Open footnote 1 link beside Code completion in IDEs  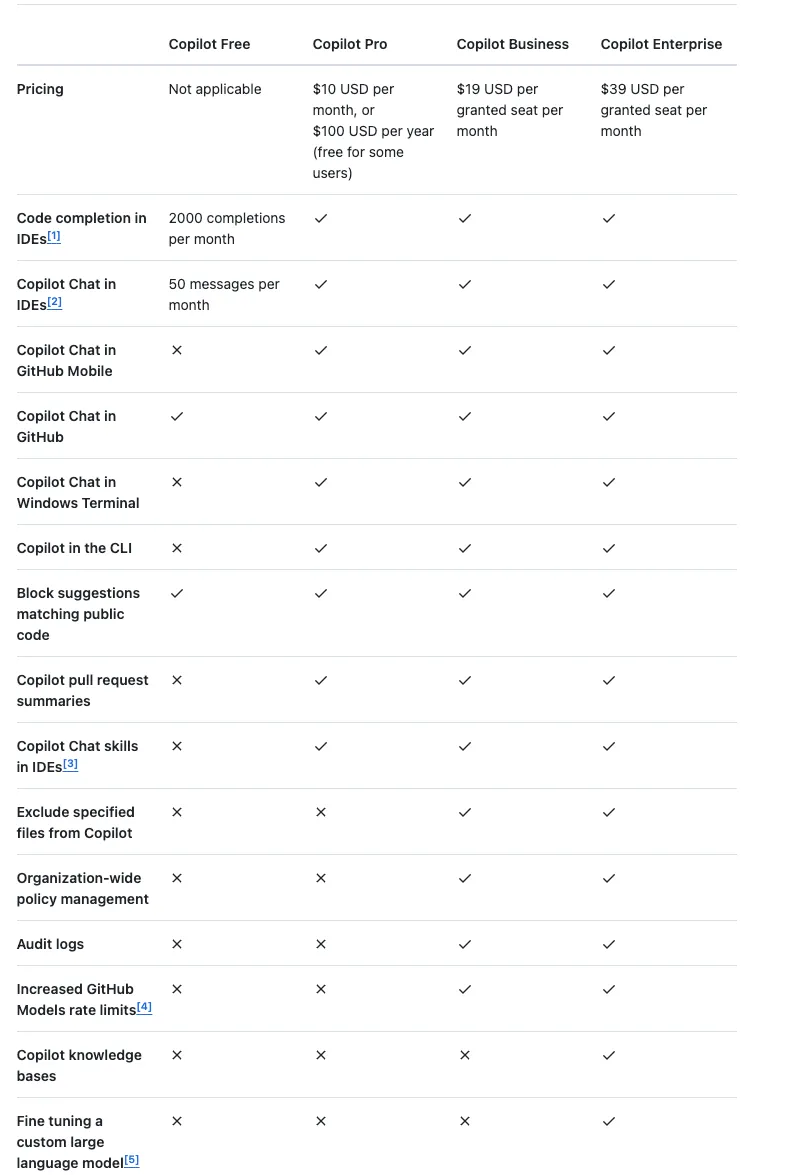(54, 237)
